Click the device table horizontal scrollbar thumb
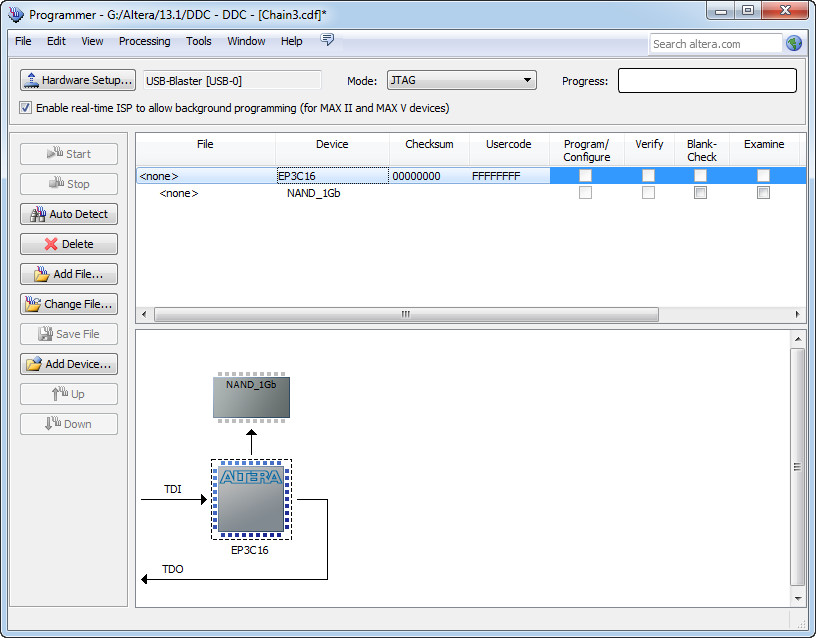This screenshot has width=816, height=638. (406, 314)
